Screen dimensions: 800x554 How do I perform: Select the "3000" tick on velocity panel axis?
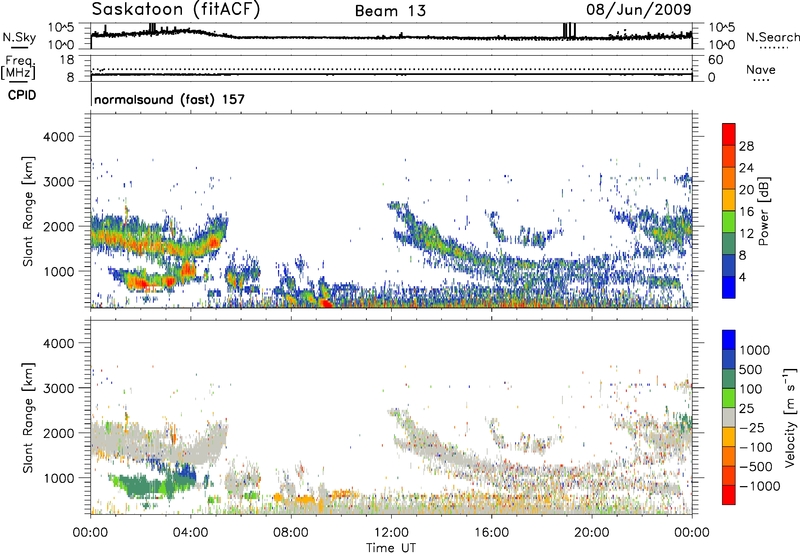point(58,388)
